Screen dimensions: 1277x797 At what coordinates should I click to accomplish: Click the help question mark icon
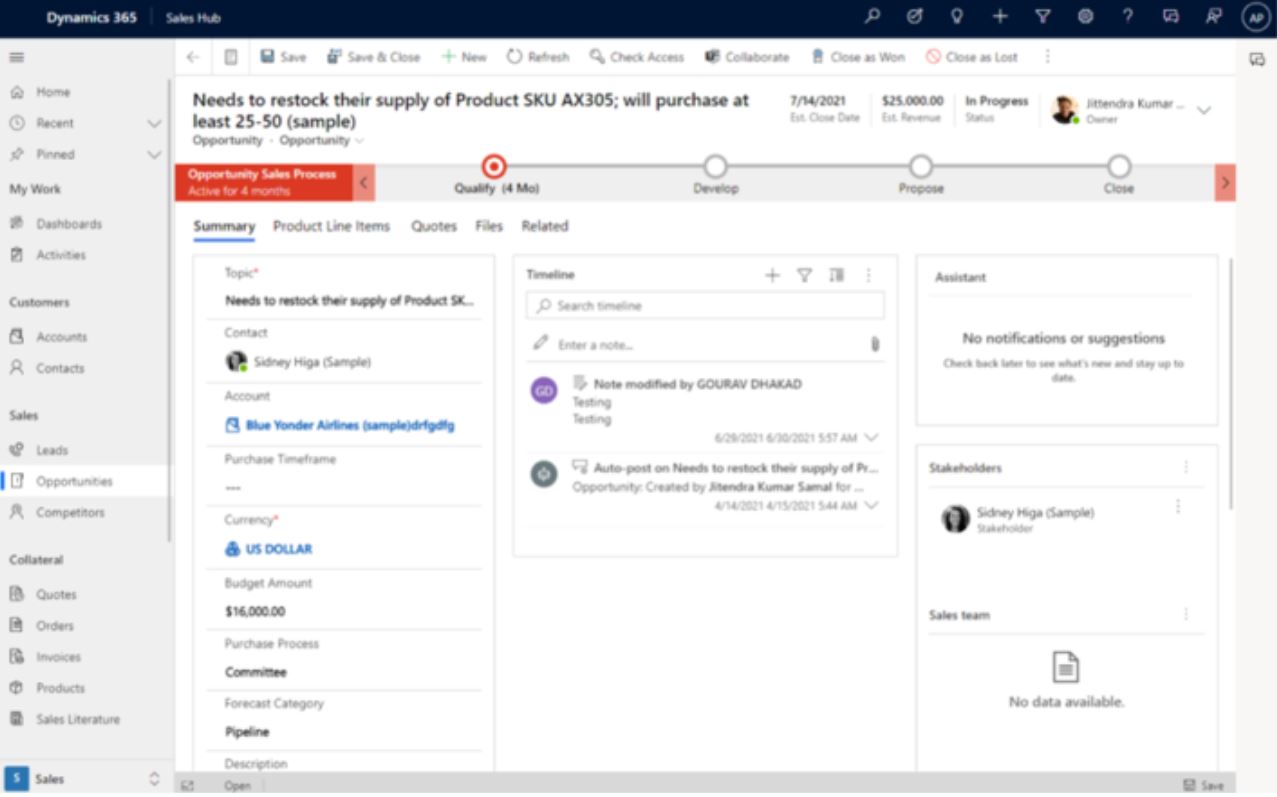(x=1128, y=17)
